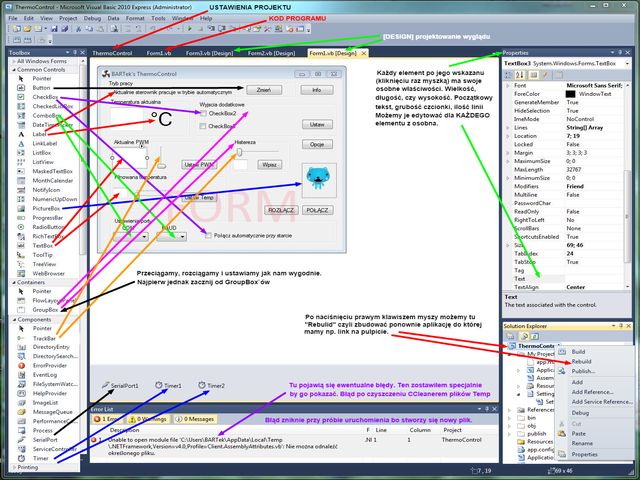The width and height of the screenshot is (640, 480).
Task: Click the Histereza horizontal slider thumb
Action: (240, 152)
